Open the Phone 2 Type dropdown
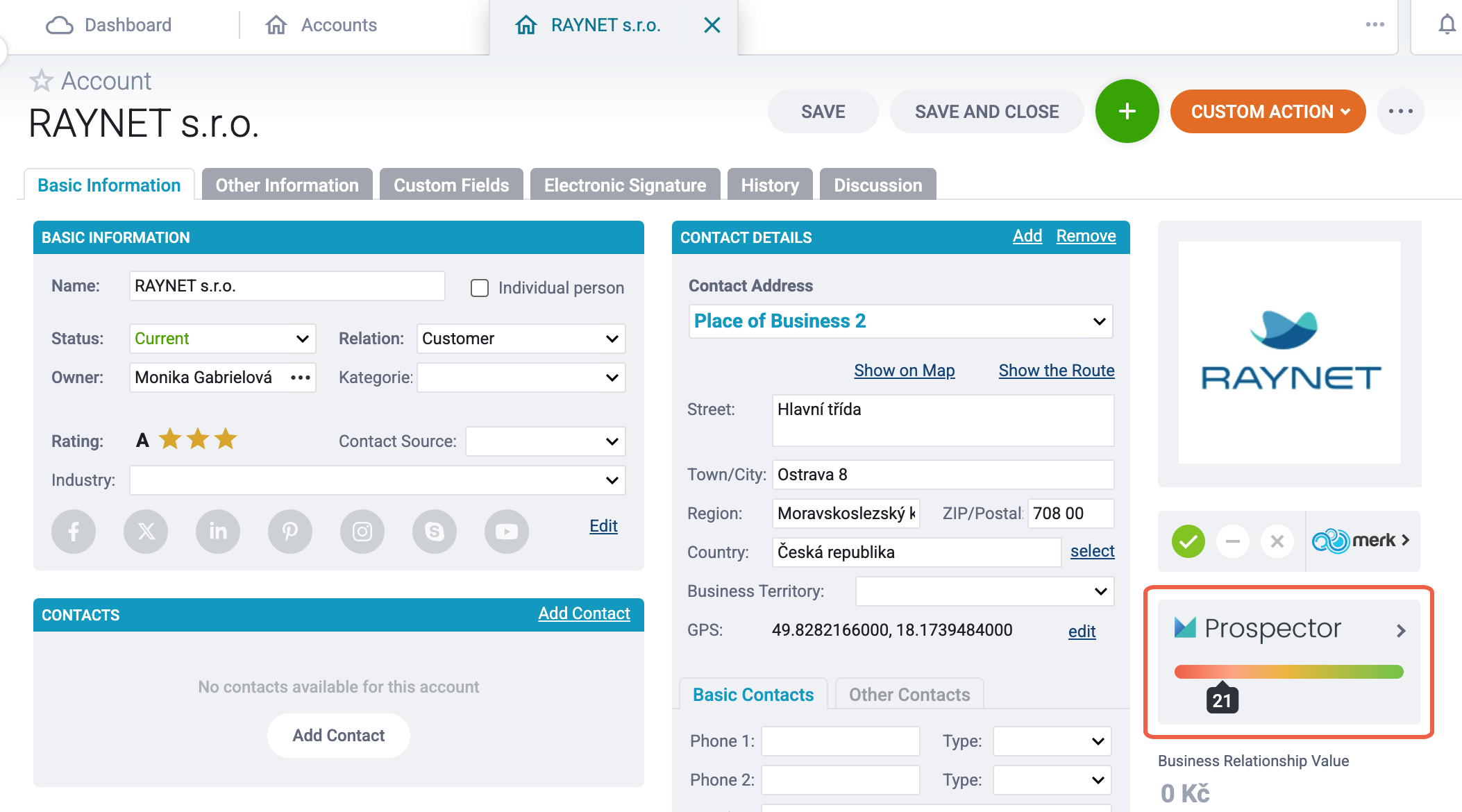 [1052, 780]
